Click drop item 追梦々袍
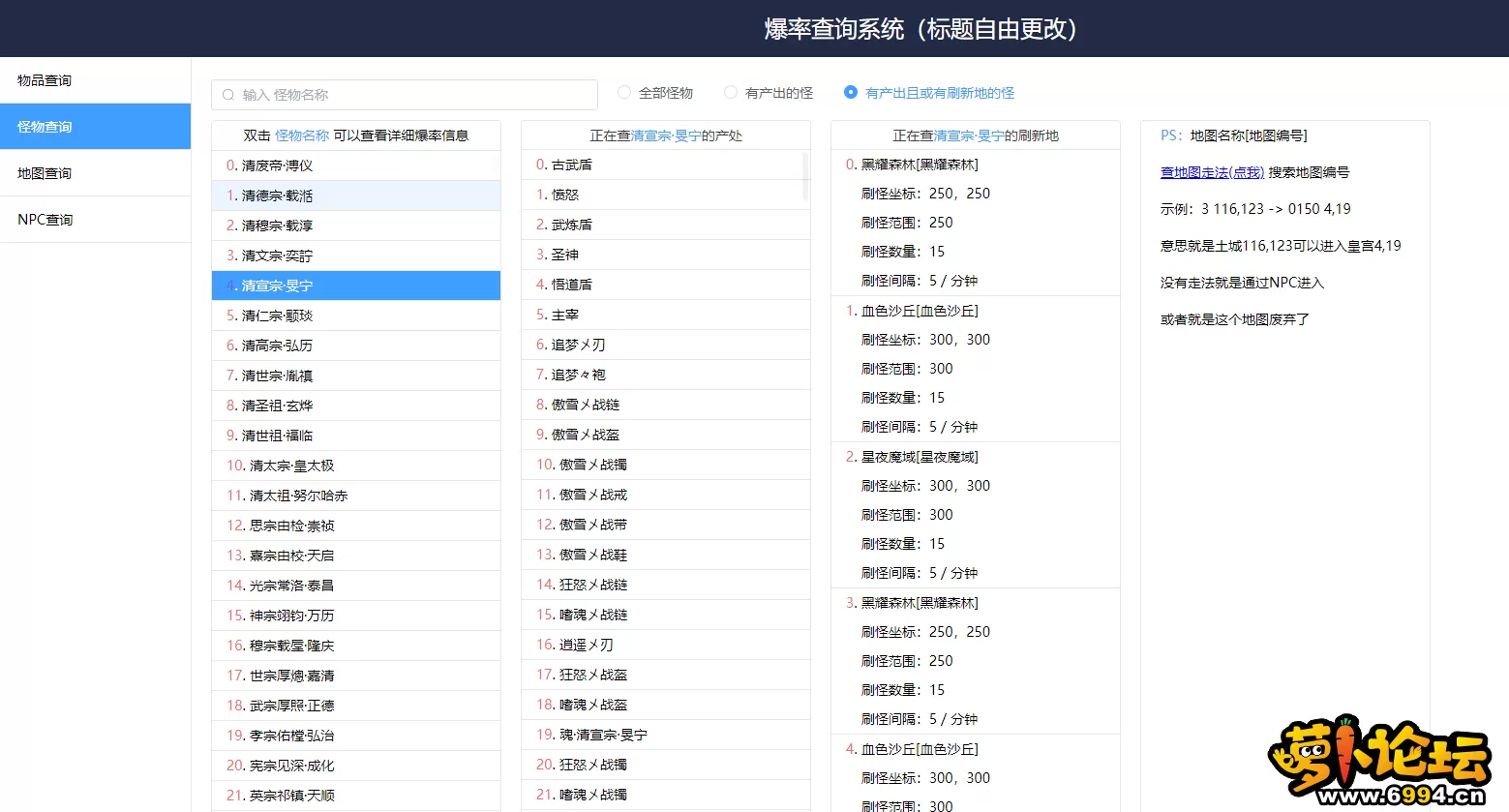Screen dimensions: 1509x812 [666, 375]
